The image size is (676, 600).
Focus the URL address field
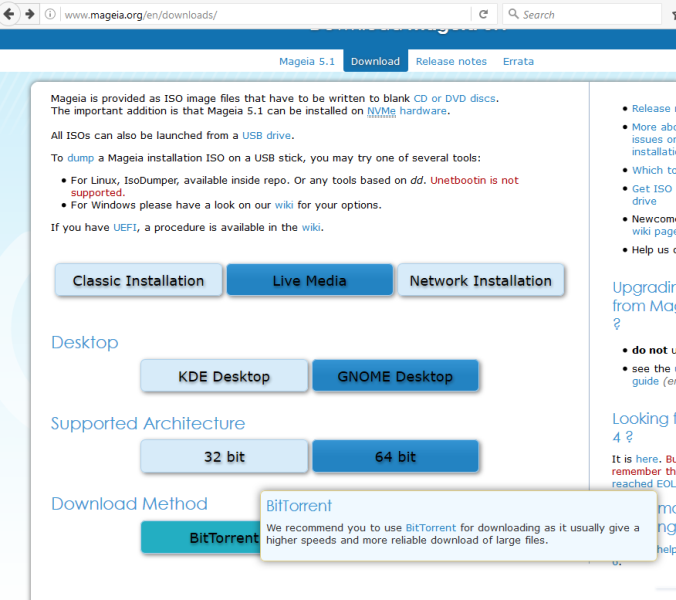click(267, 15)
